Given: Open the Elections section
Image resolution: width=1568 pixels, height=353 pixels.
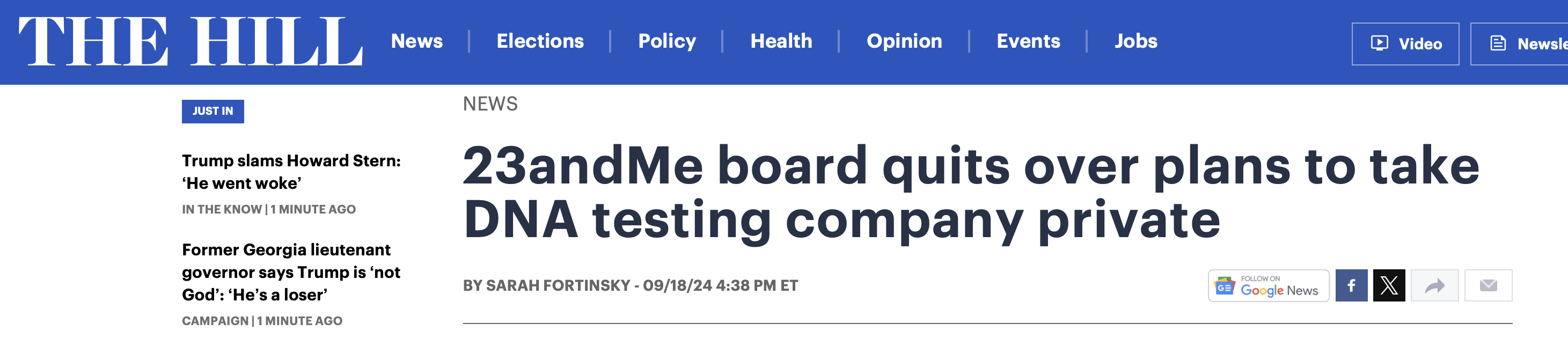Looking at the screenshot, I should click(540, 41).
